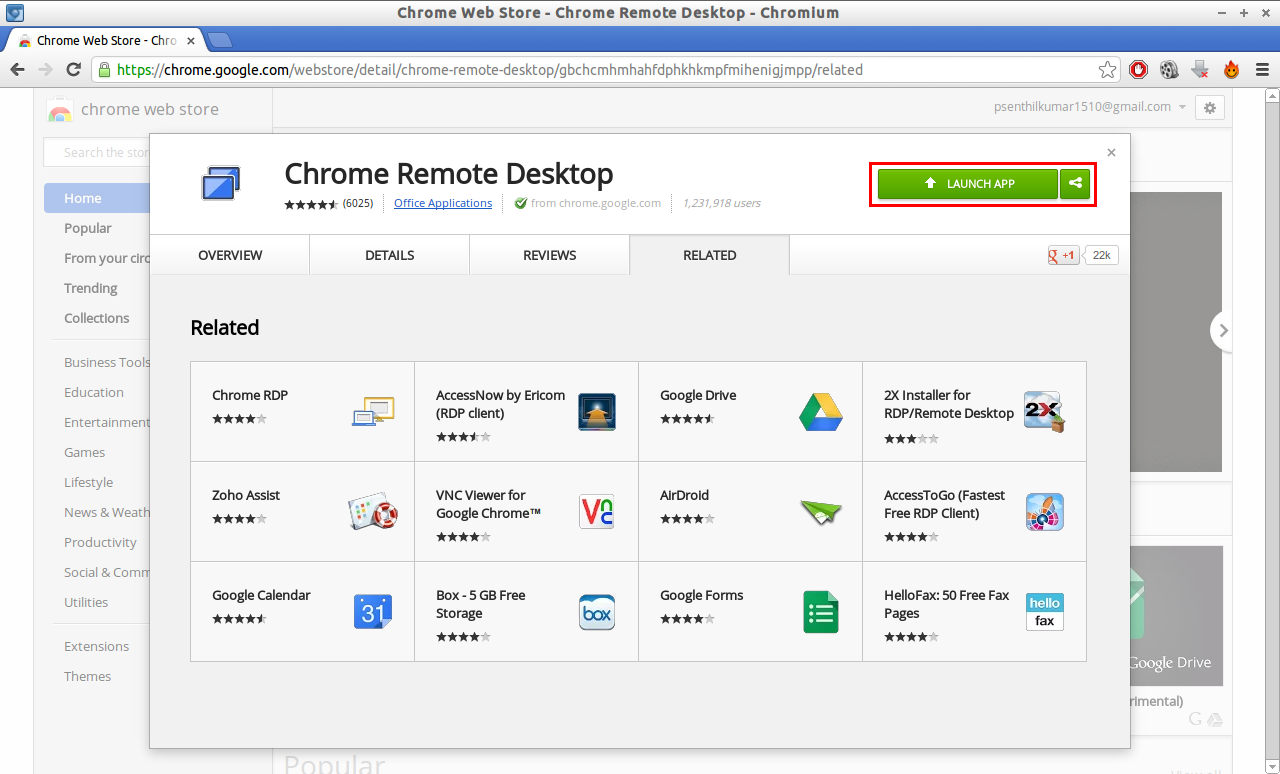This screenshot has height=774, width=1280.
Task: Close the app detail dialog
Action: click(x=1111, y=153)
